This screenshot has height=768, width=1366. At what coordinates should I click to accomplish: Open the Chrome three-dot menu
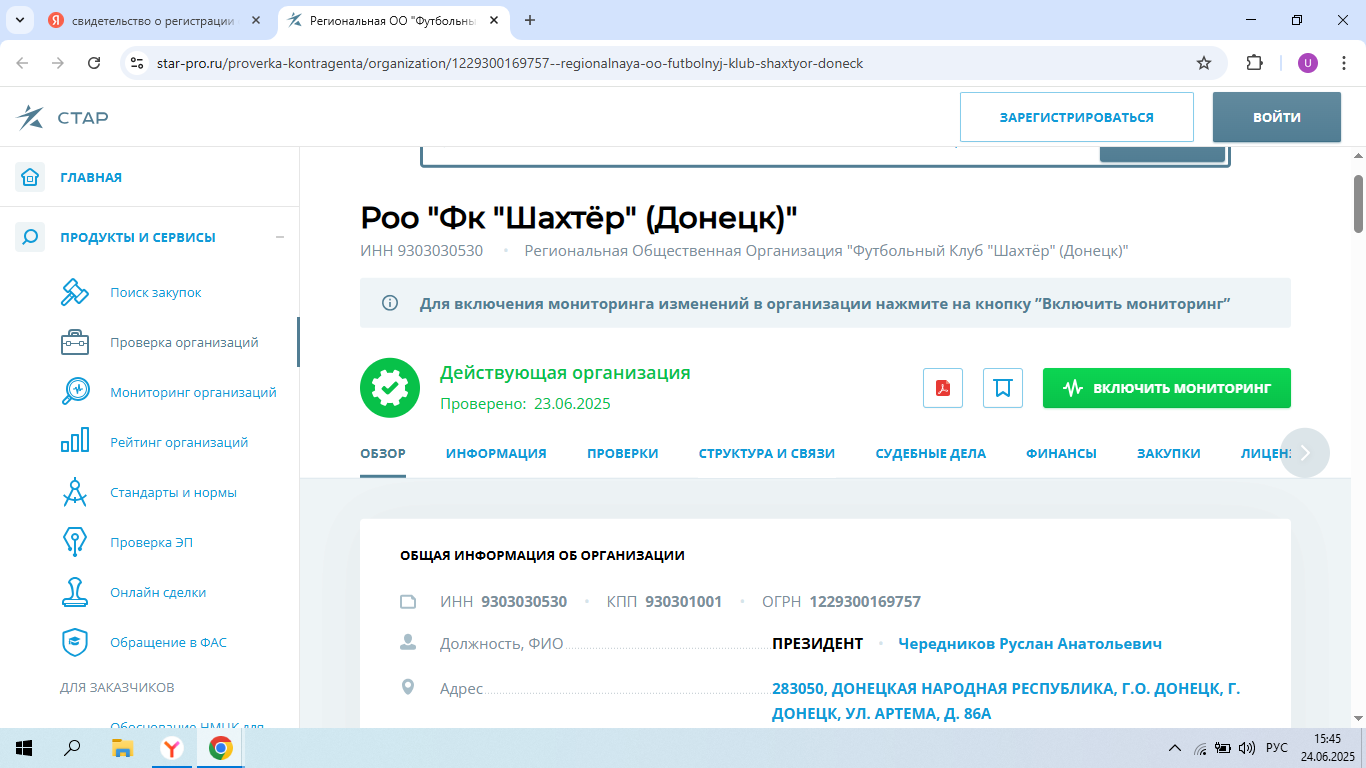(1343, 63)
